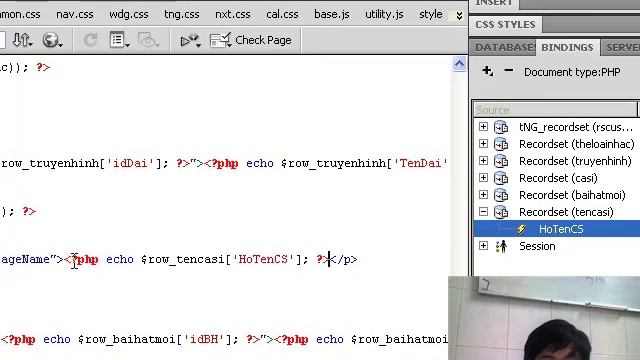Click the Refresh design view icon
The height and width of the screenshot is (360, 640).
tap(90, 40)
